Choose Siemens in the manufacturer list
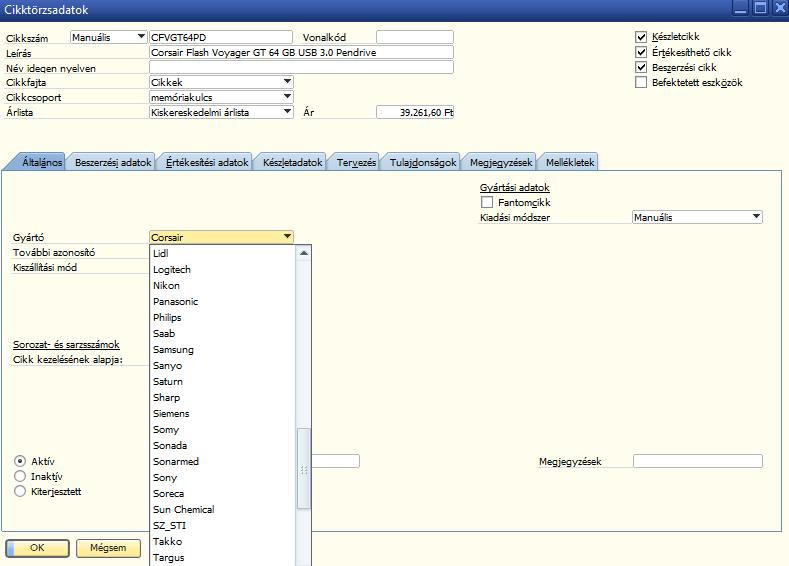789x566 pixels. click(x=223, y=414)
